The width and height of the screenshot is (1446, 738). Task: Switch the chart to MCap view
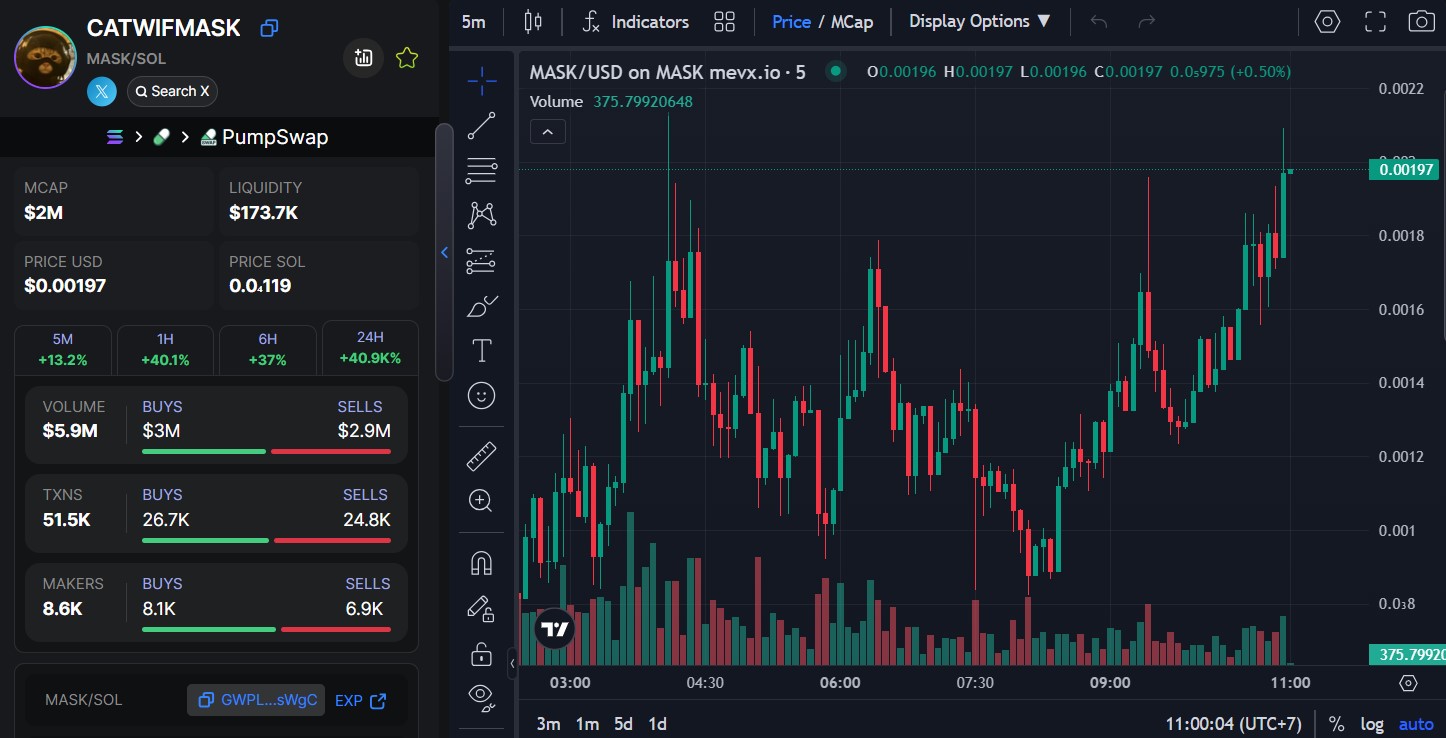(x=852, y=22)
